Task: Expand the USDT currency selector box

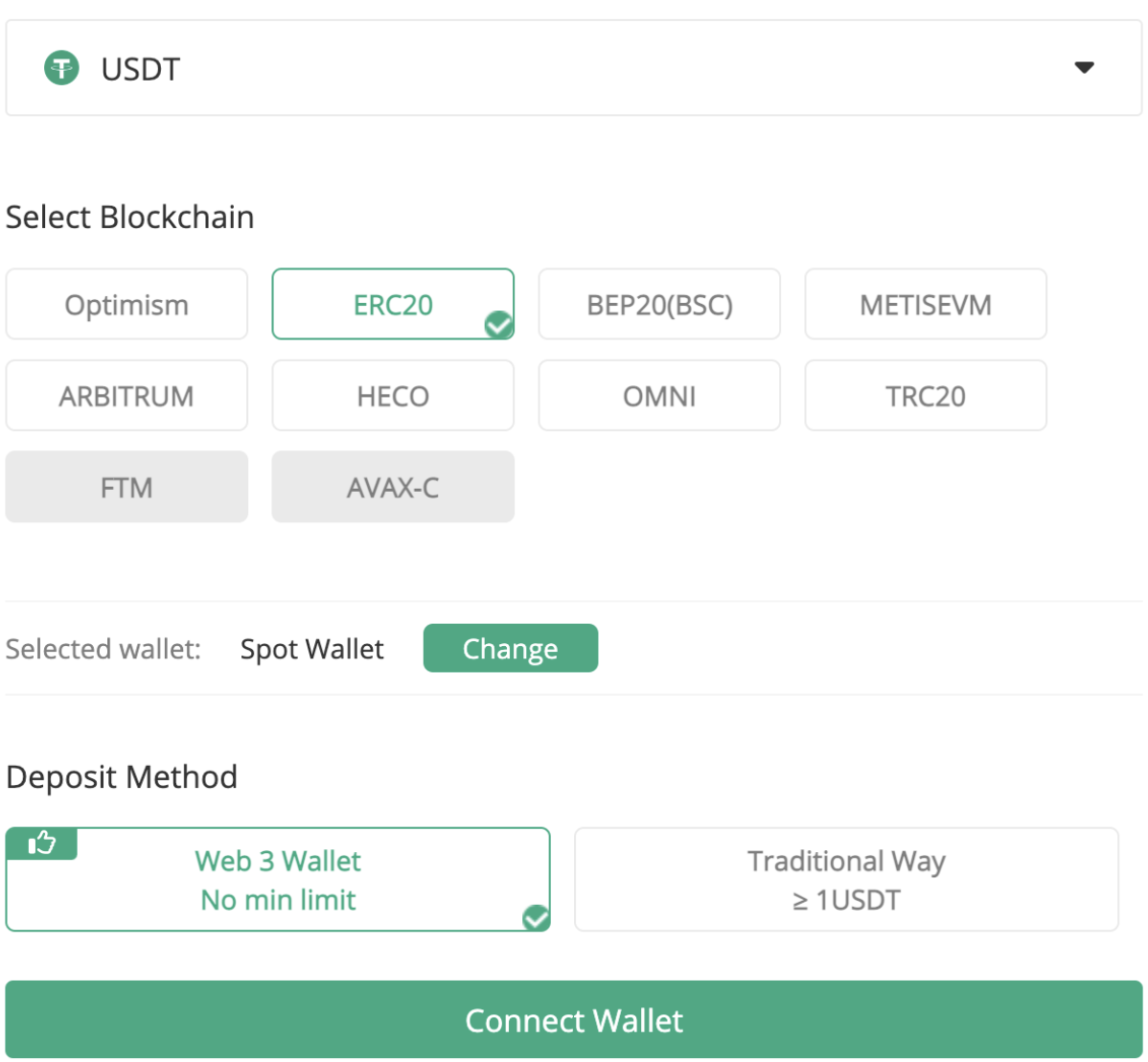Action: click(x=573, y=68)
